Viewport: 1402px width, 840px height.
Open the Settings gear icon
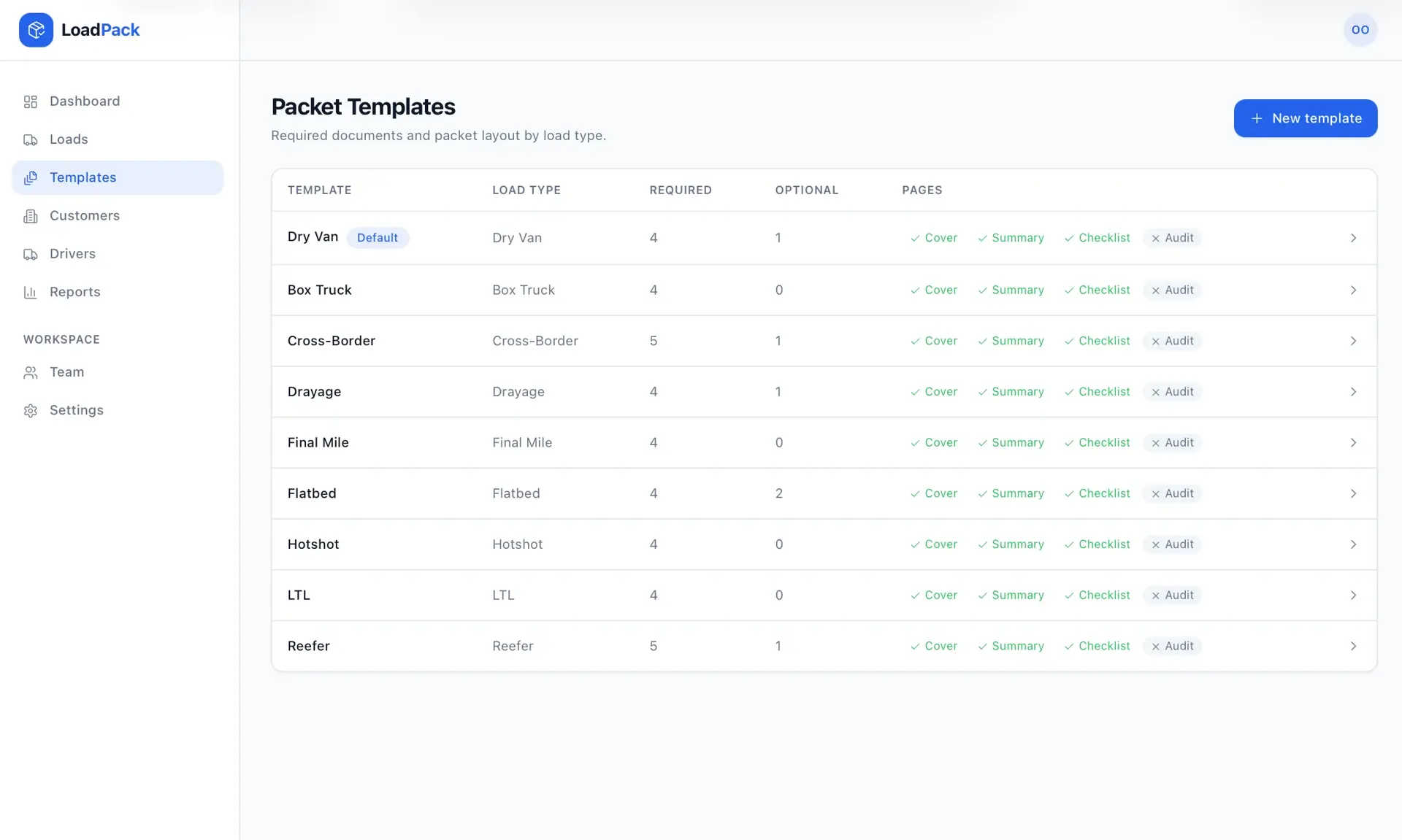[31, 410]
